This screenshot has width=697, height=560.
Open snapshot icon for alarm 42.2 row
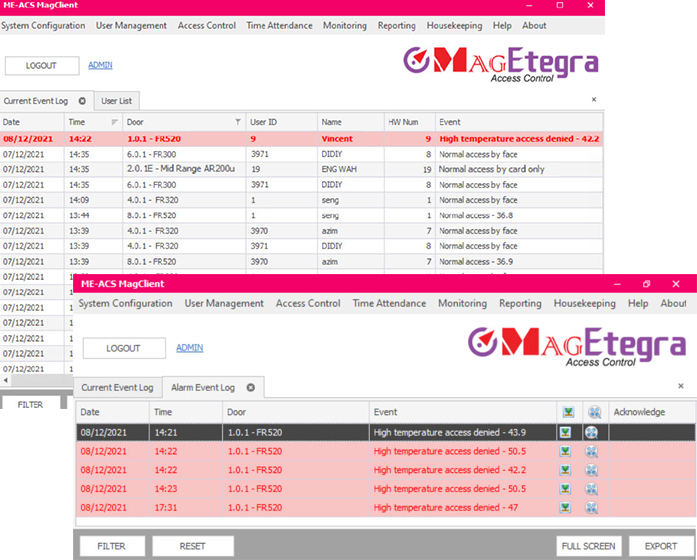click(x=565, y=470)
